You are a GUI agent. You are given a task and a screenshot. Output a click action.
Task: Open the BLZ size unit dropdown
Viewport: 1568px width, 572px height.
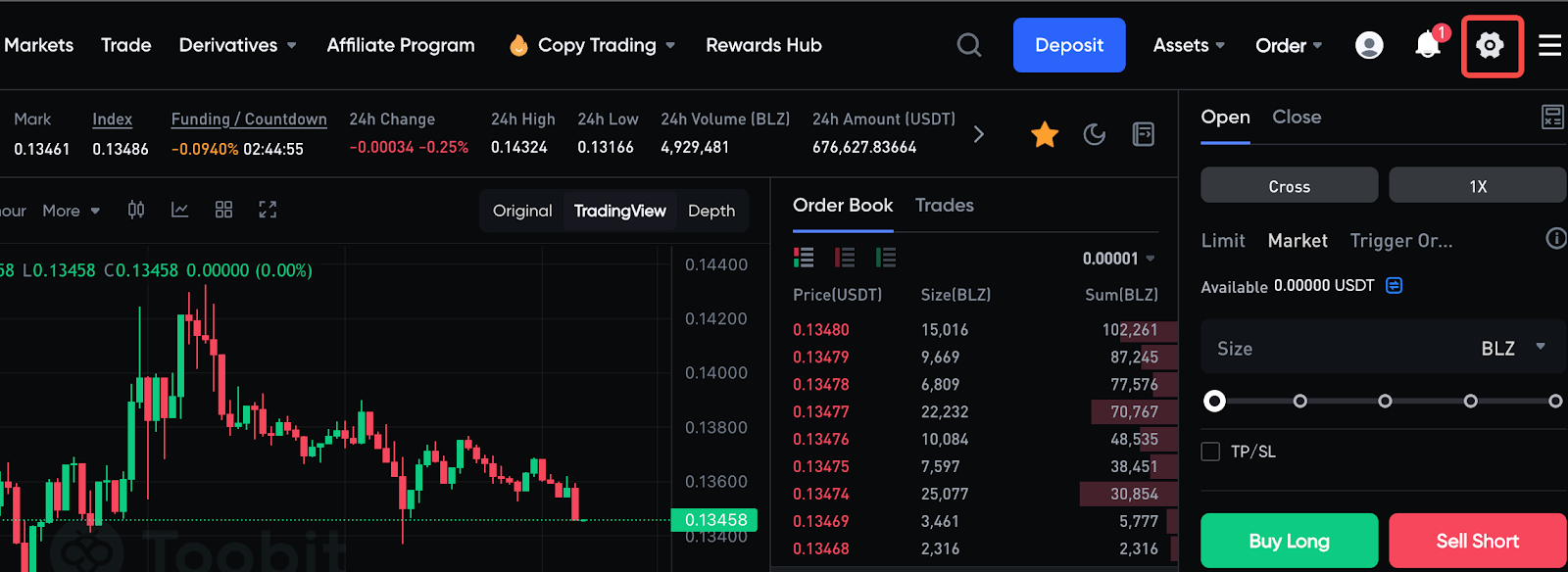click(1513, 348)
